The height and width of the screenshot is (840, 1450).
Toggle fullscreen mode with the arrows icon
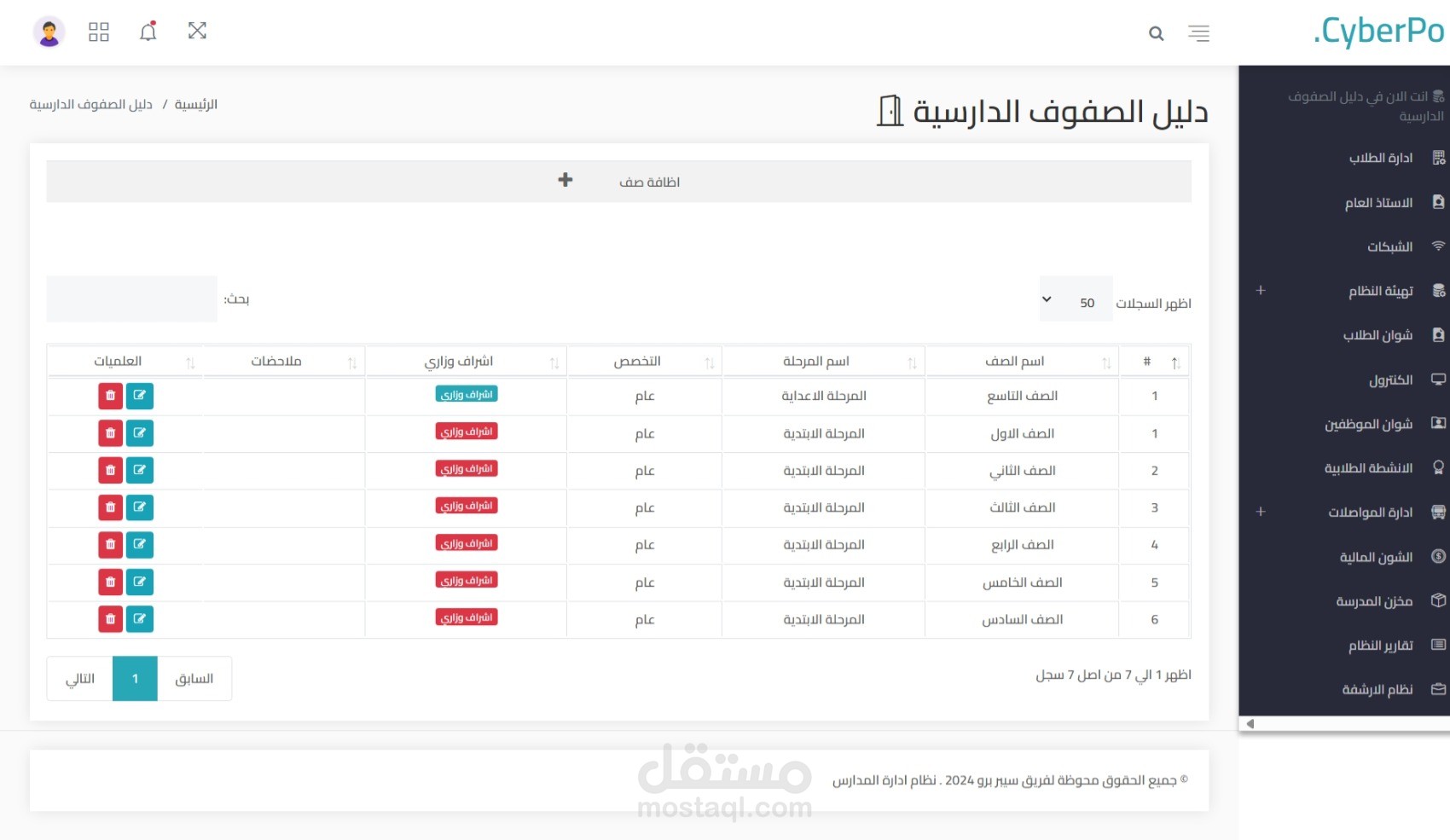[197, 31]
